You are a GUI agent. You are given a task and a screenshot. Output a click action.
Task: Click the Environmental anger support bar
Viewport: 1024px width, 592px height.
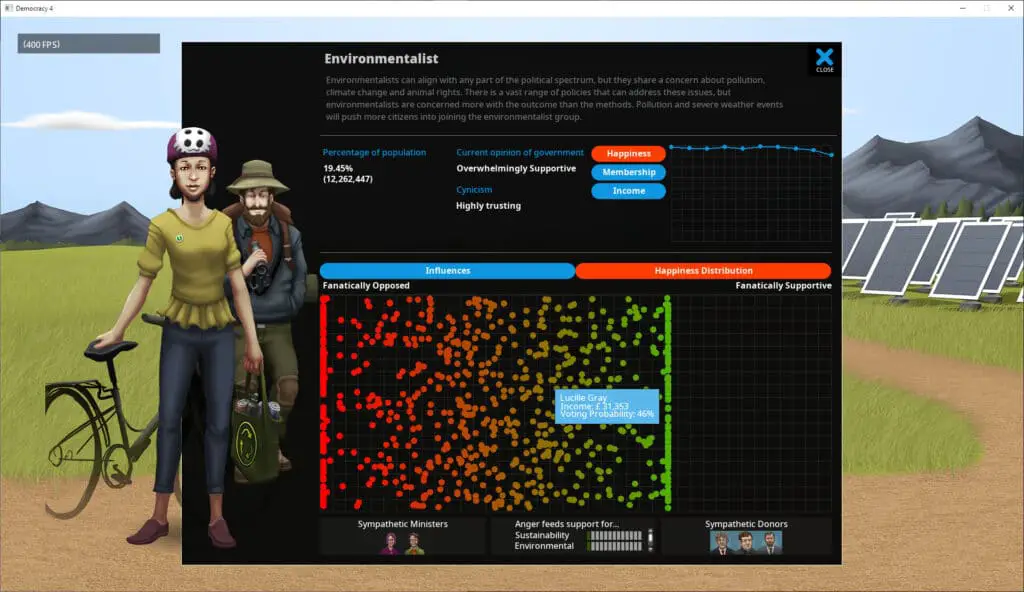[x=614, y=546]
